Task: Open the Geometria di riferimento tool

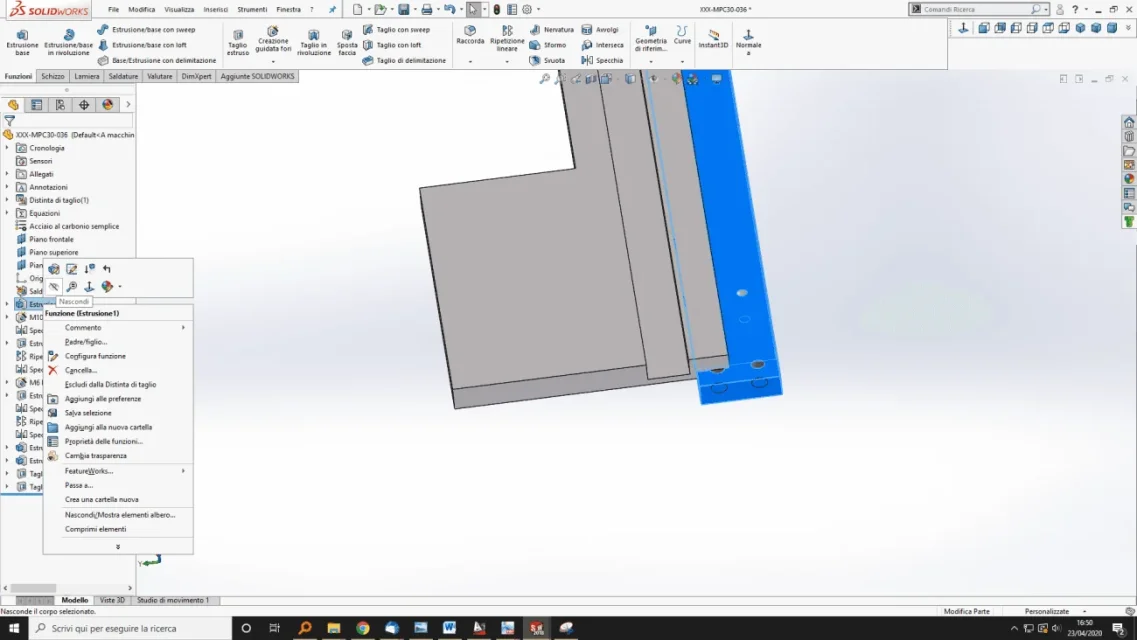Action: [x=650, y=39]
